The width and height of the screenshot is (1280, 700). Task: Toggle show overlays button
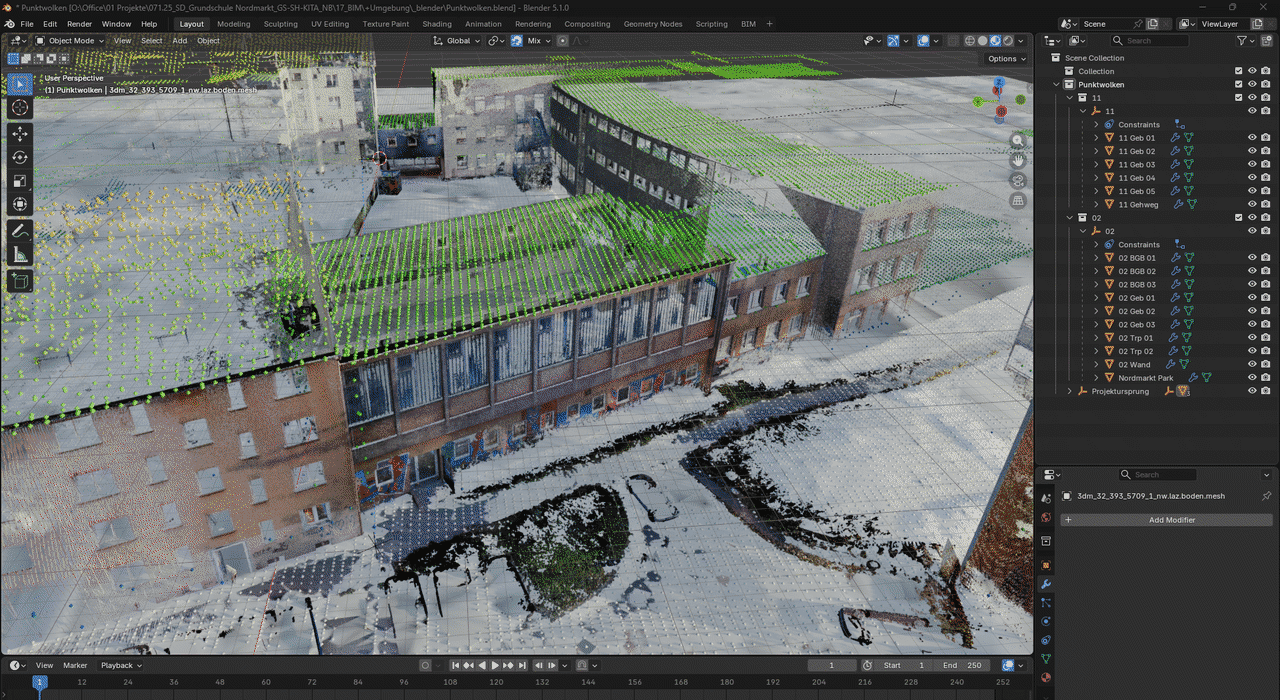(922, 41)
